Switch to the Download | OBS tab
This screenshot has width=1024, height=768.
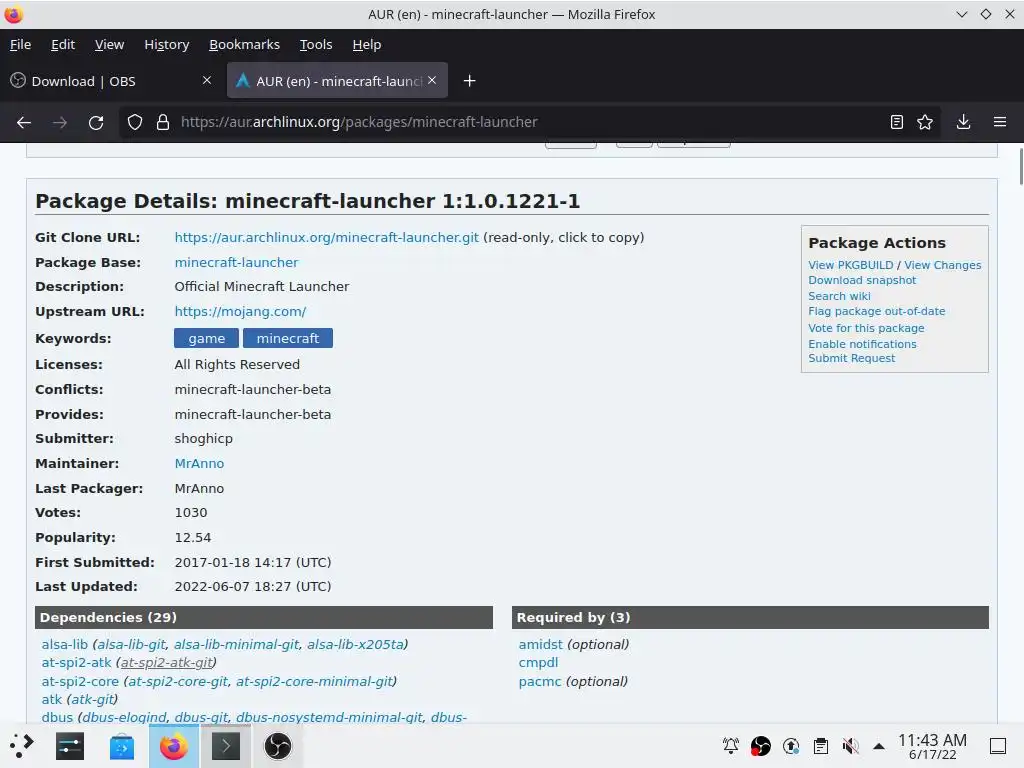click(x=111, y=80)
